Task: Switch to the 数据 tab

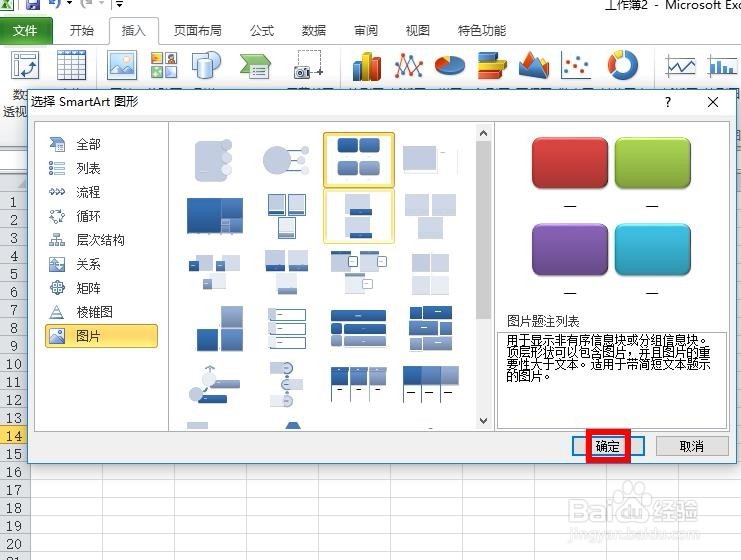Action: pyautogui.click(x=314, y=31)
